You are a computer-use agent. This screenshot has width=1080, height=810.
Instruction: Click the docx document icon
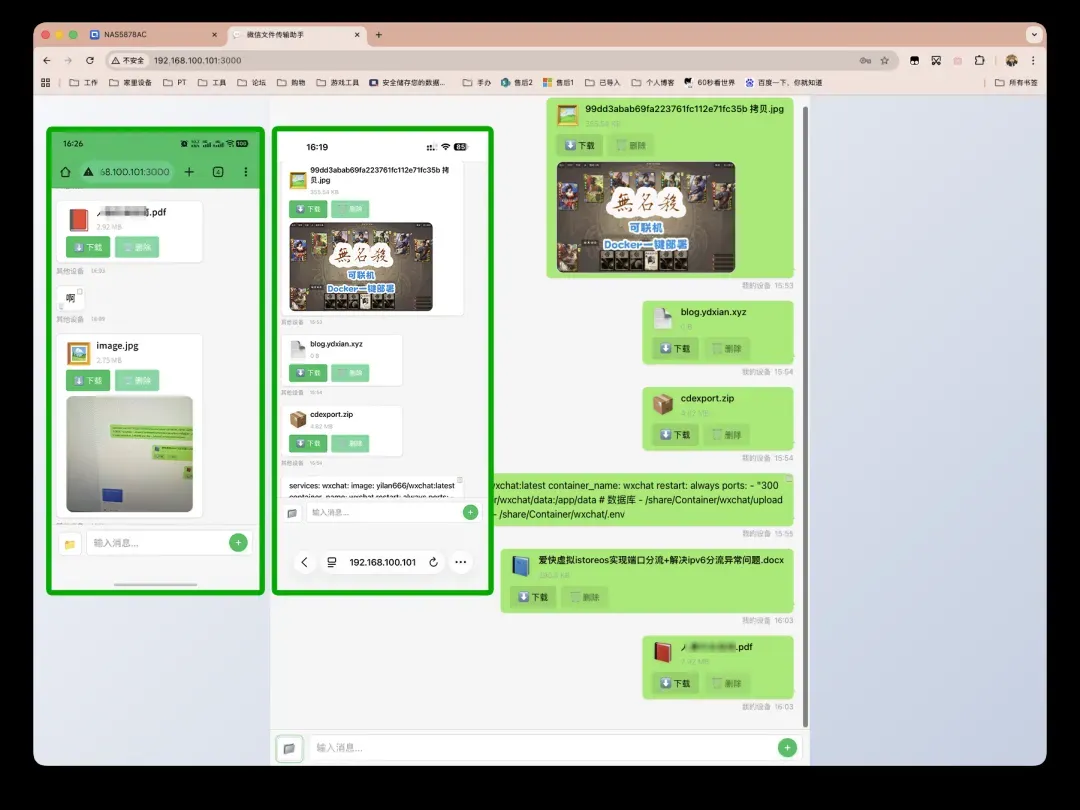point(521,566)
